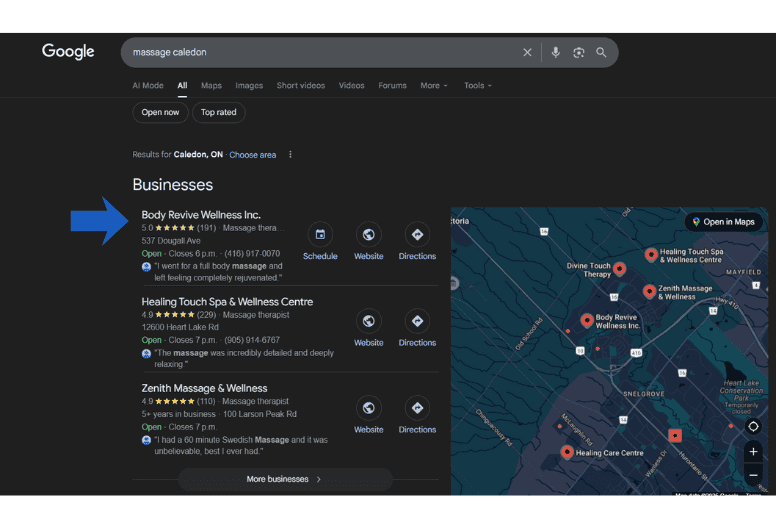
Task: Open Website globe for Zenith Massage & Wellness
Action: 369,408
